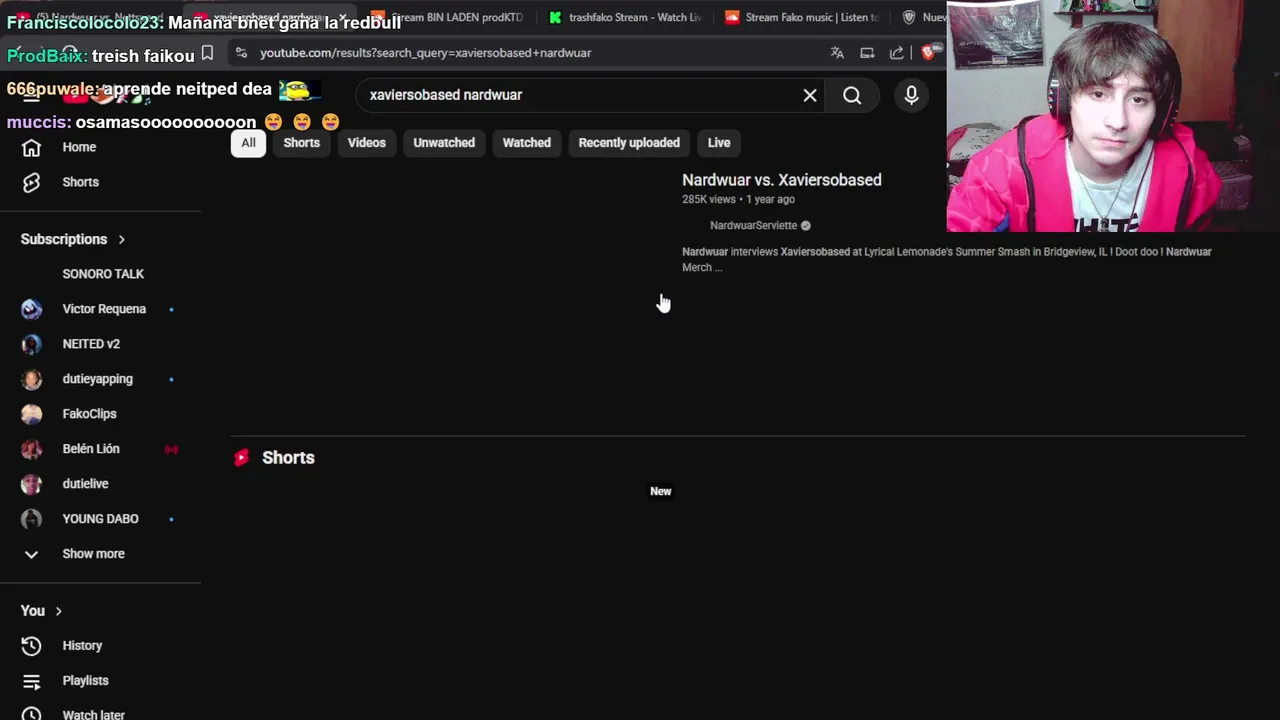Click the NardwuarServiette verified badge
This screenshot has width=1280, height=720.
[806, 226]
